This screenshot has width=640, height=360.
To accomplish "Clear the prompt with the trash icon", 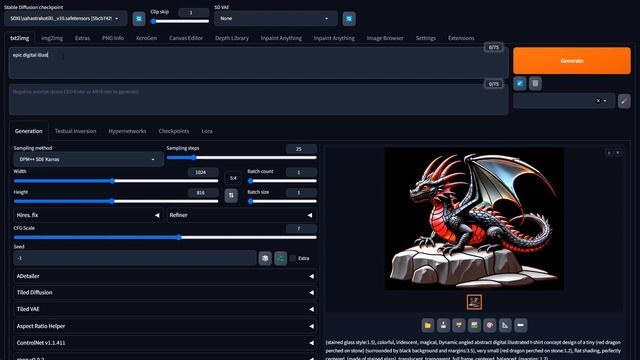I will 536,84.
